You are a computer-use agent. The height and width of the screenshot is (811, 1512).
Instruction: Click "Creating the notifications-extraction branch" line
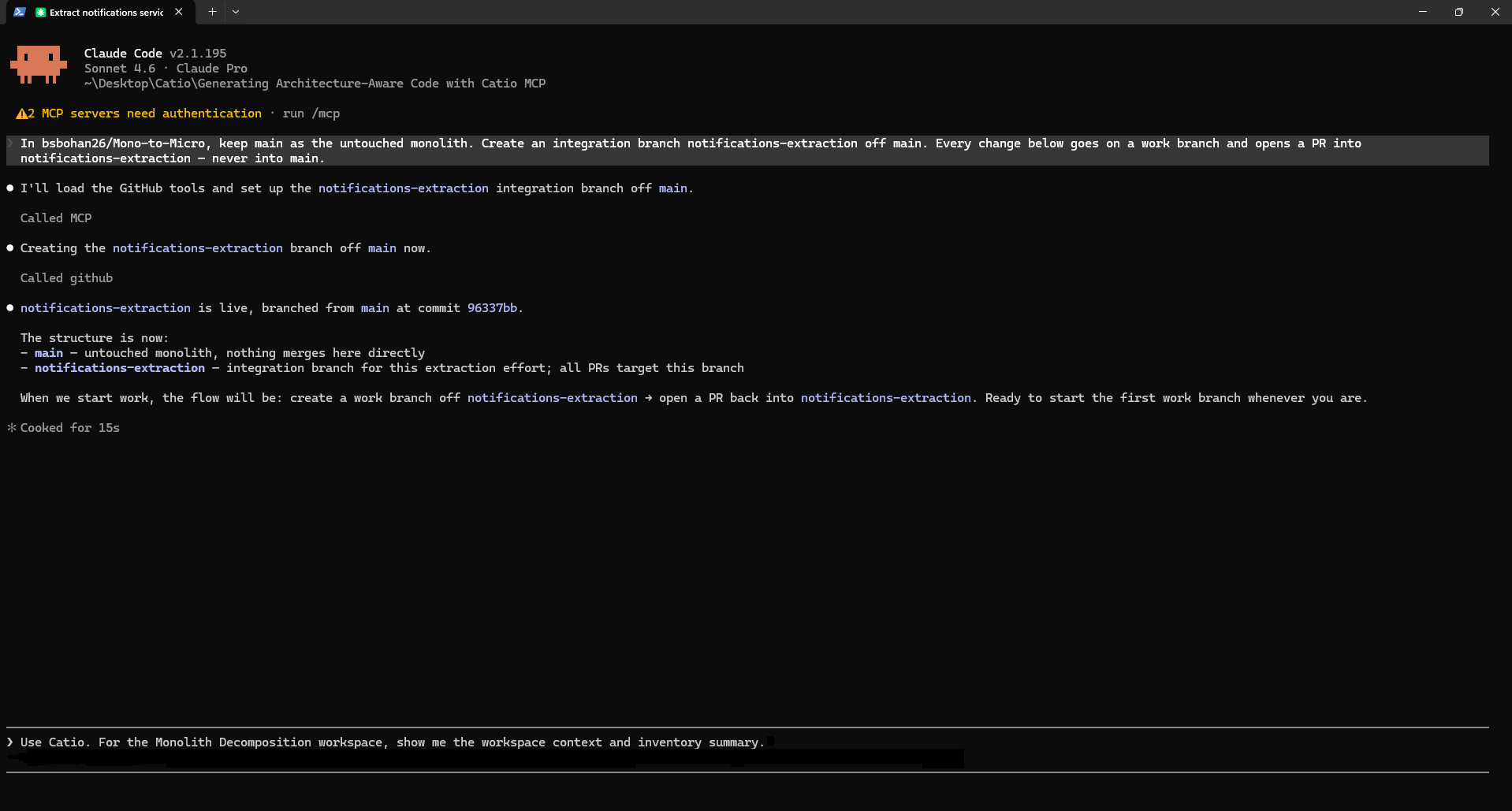tap(225, 248)
